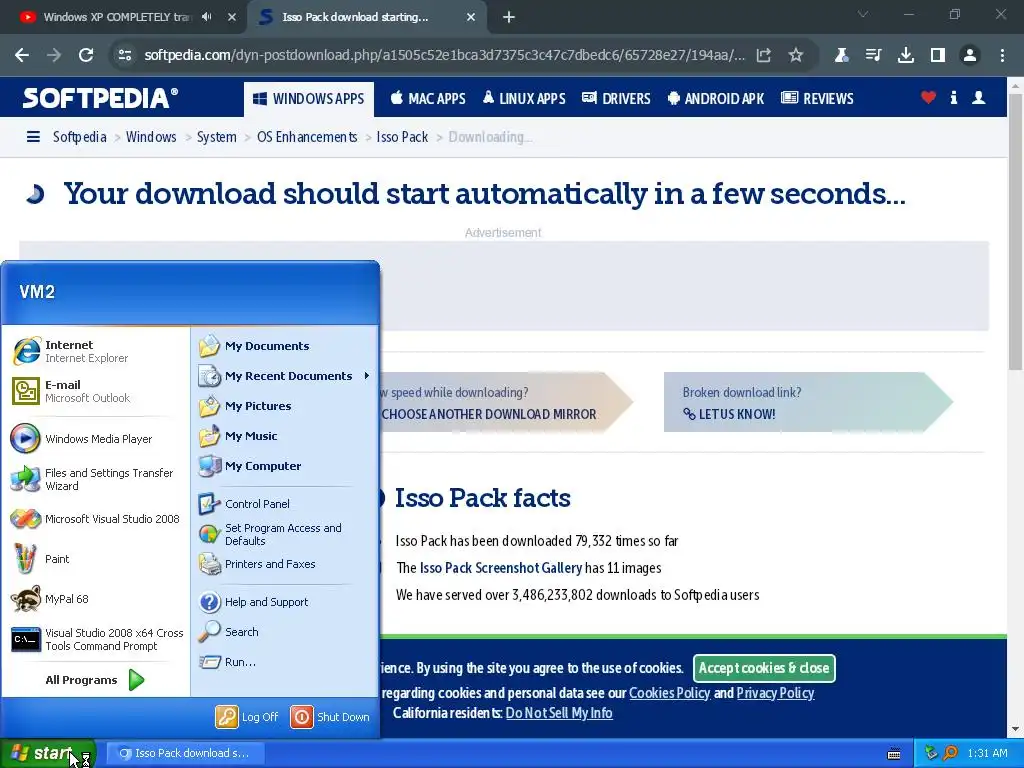Image resolution: width=1024 pixels, height=768 pixels.
Task: Open Visual Studio 2008 x64 Command Prompt
Action: tap(96, 639)
